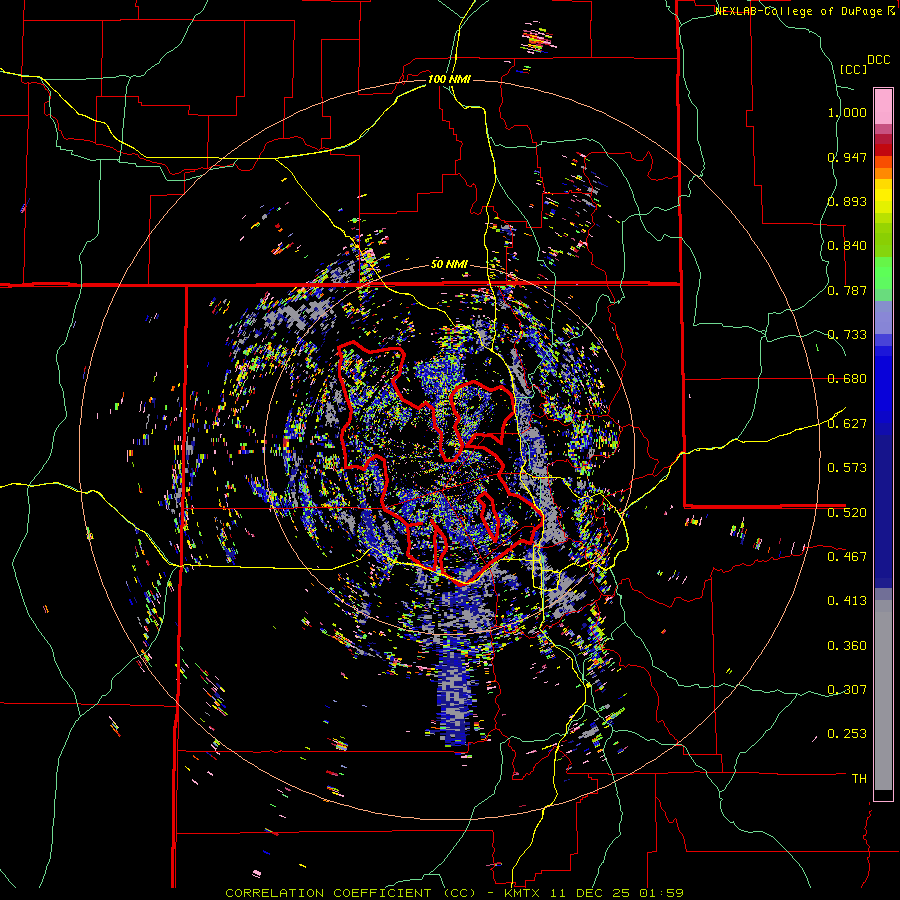The height and width of the screenshot is (900, 900).
Task: Select the 0.307 scale value
Action: tap(847, 689)
